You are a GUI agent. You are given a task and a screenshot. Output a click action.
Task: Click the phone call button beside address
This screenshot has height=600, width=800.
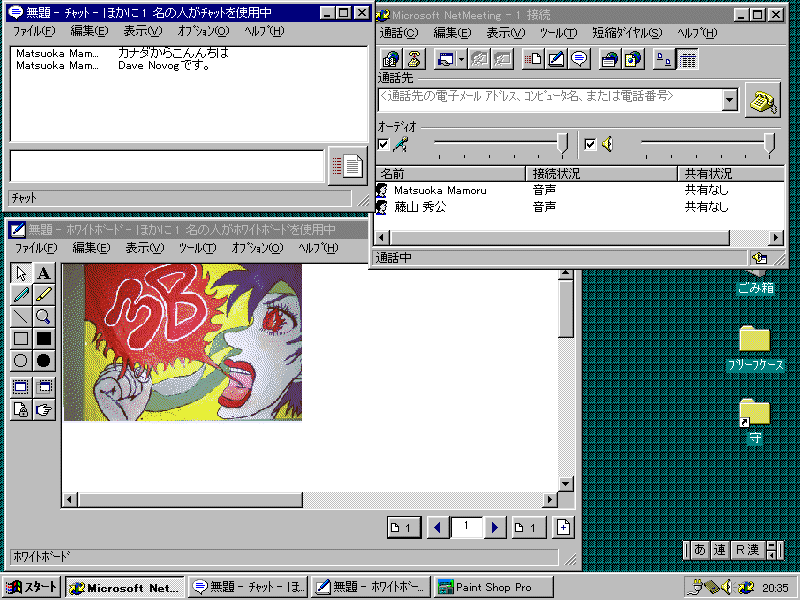coord(762,100)
